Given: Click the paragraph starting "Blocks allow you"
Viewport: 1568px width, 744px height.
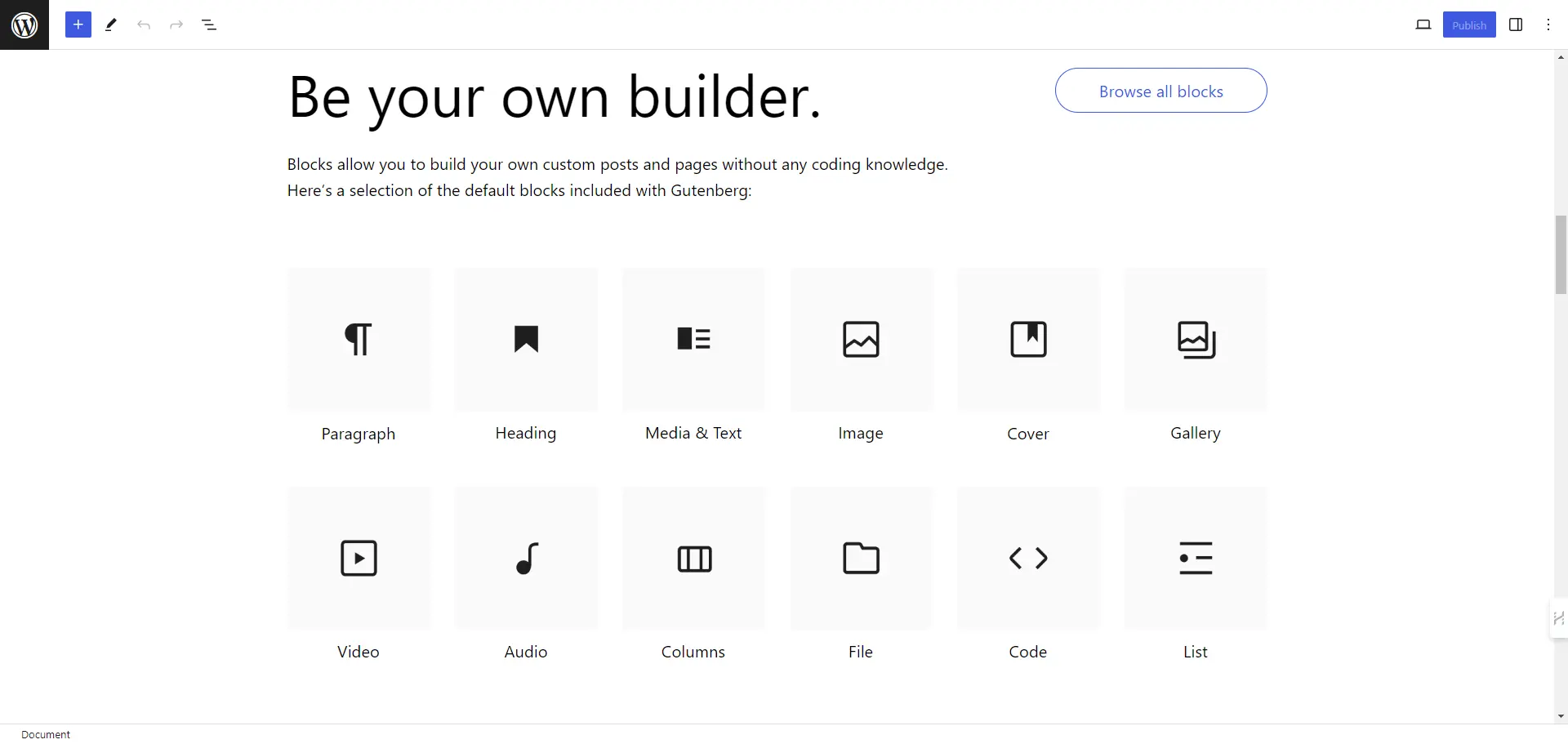Looking at the screenshot, I should [x=617, y=177].
